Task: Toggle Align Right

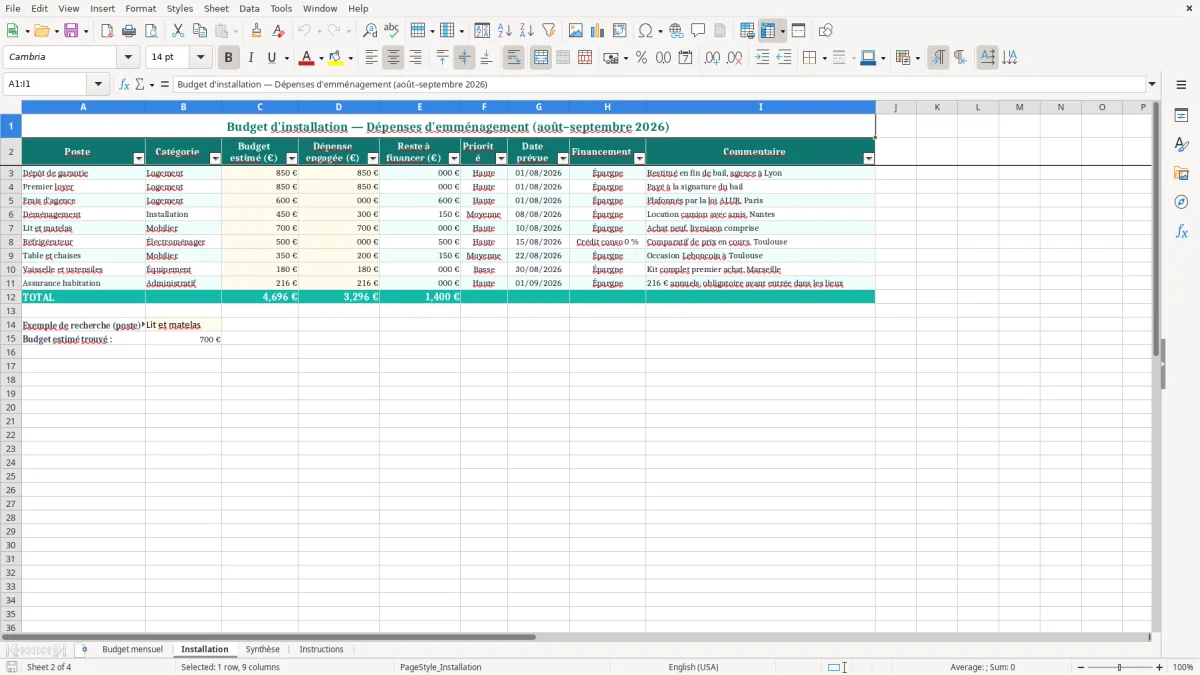Action: [x=415, y=58]
